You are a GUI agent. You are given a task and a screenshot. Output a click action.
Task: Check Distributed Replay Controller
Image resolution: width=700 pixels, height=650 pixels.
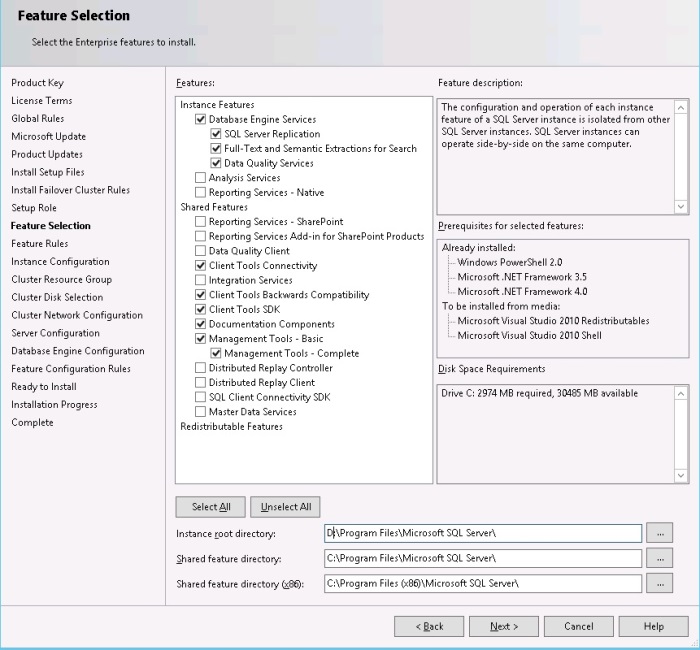pyautogui.click(x=200, y=368)
